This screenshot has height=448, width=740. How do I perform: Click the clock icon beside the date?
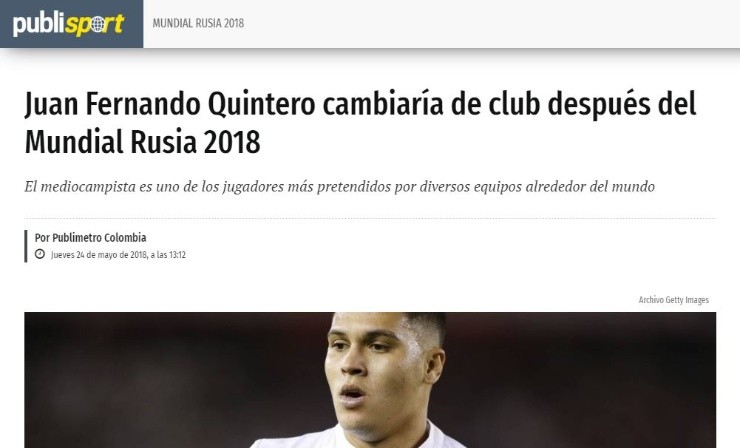click(x=40, y=254)
